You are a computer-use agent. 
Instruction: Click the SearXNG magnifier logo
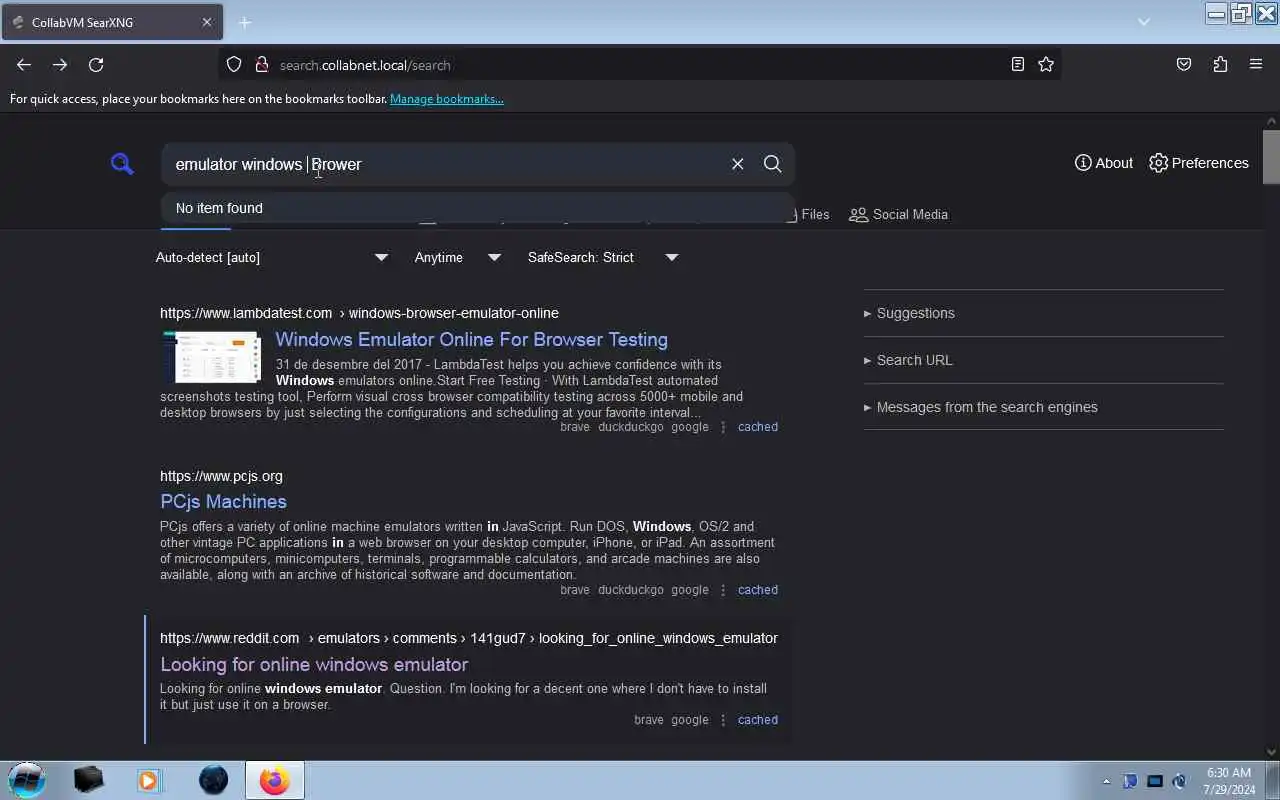pyautogui.click(x=122, y=164)
